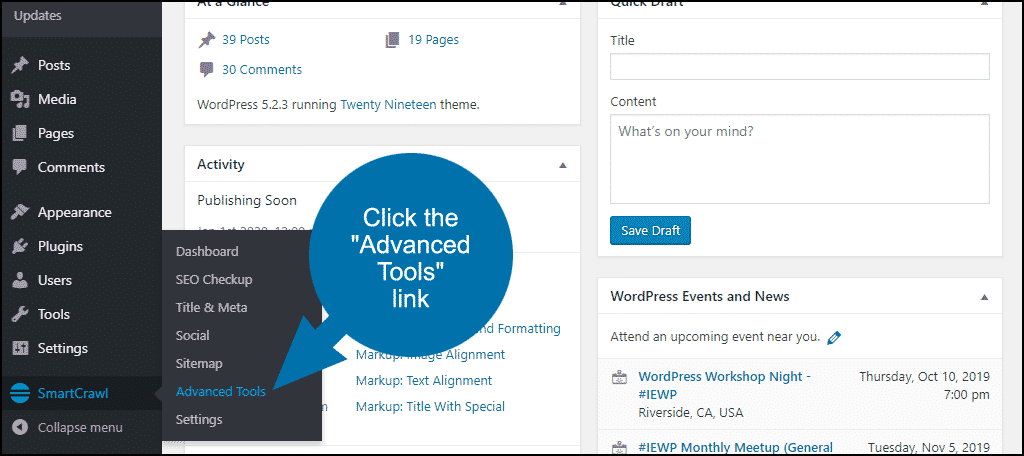This screenshot has height=456, width=1024.
Task: Click Collapse menu at sidebar bottom
Action: [x=80, y=428]
